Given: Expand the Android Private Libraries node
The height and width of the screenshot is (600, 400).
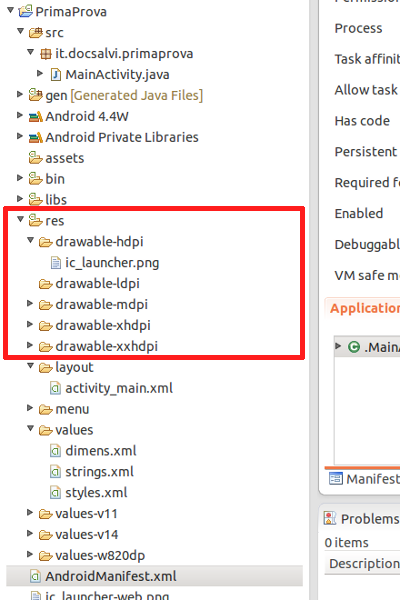Looking at the screenshot, I should (20, 136).
